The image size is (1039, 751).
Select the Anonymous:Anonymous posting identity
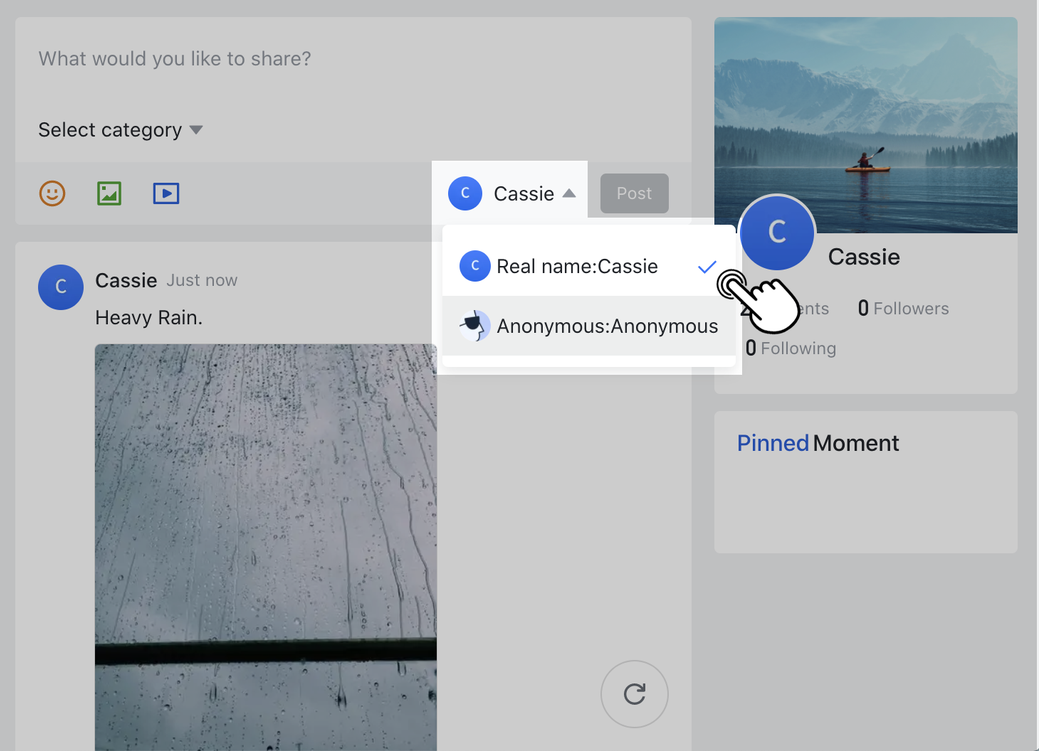pyautogui.click(x=588, y=326)
